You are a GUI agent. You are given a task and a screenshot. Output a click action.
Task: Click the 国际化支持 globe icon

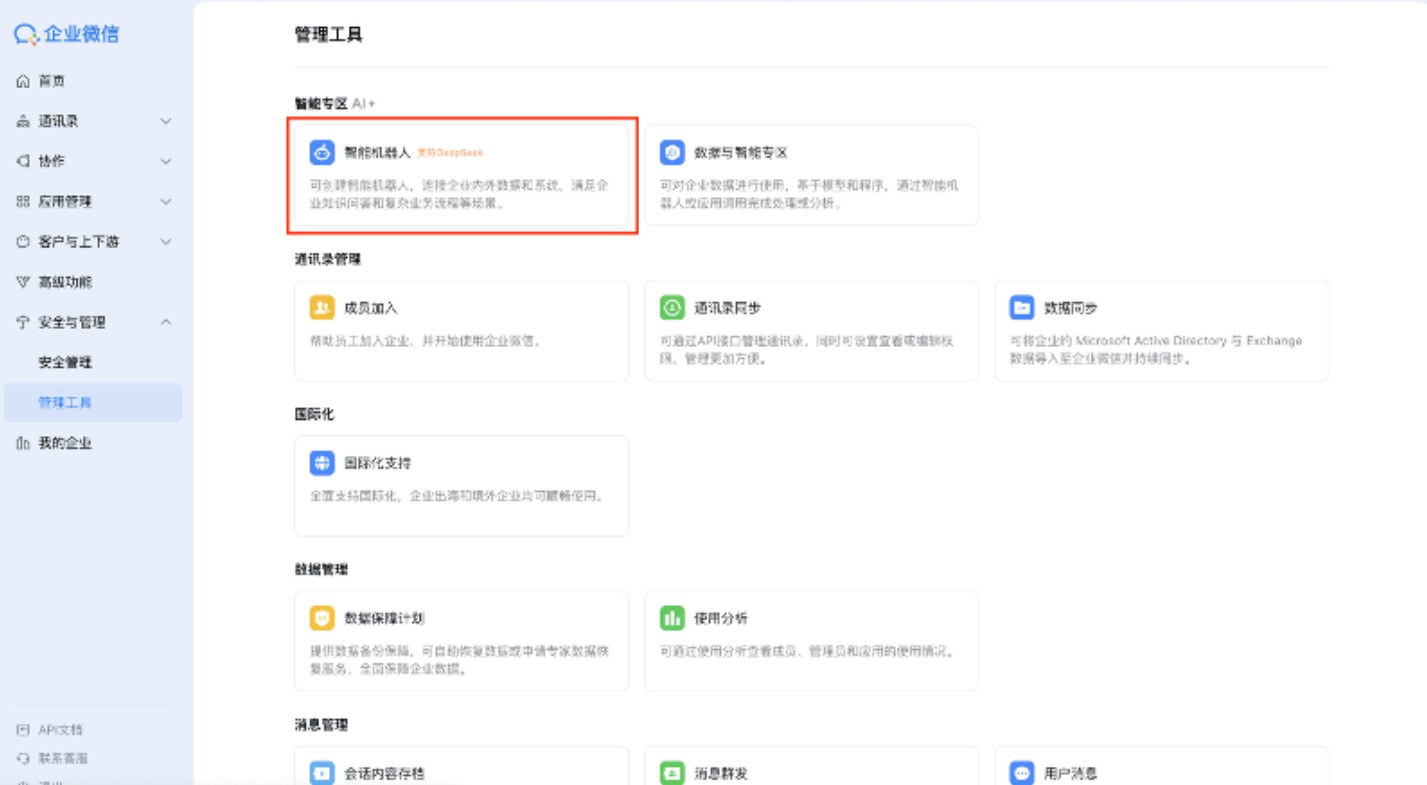(x=321, y=463)
